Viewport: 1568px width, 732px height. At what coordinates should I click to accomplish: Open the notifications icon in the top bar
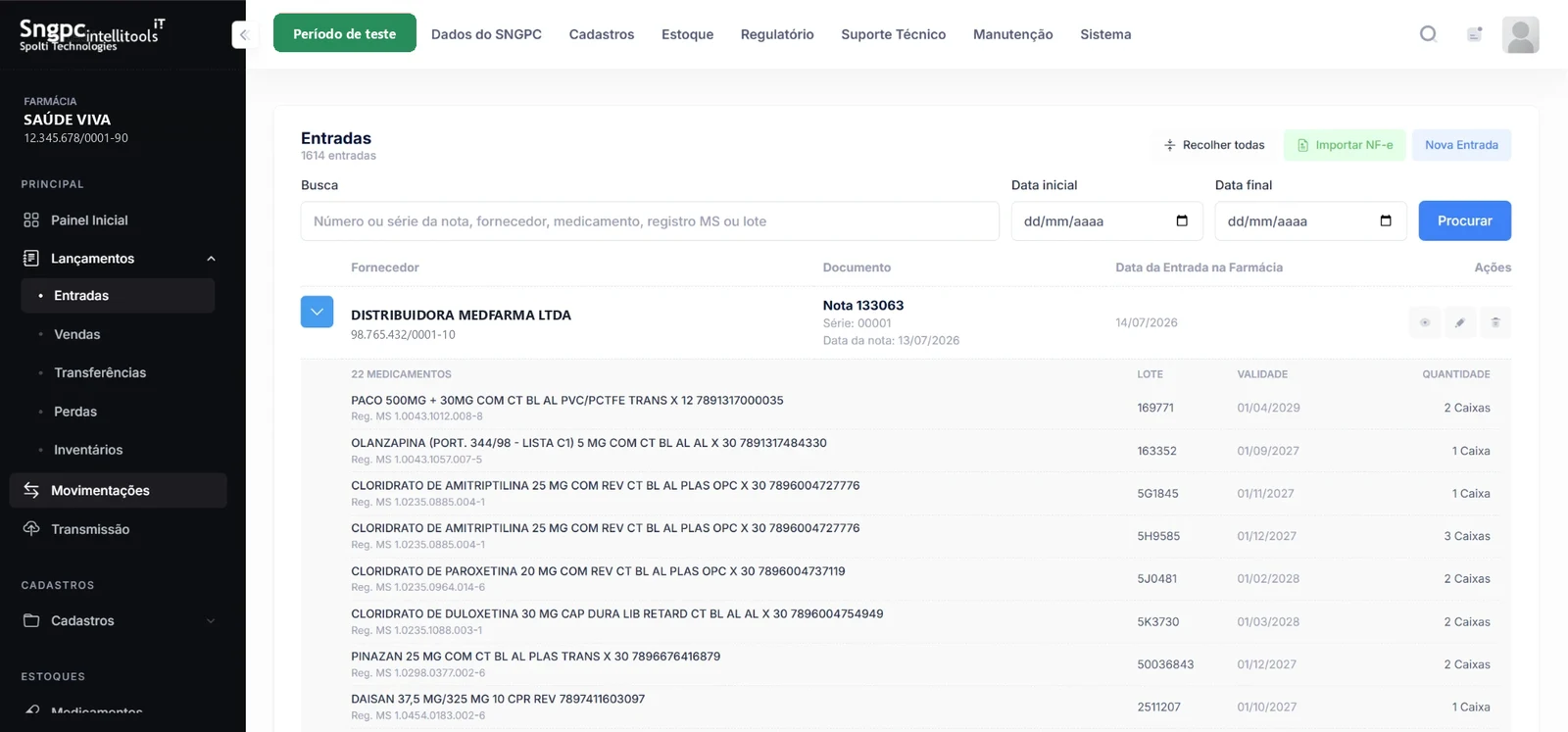(x=1474, y=34)
